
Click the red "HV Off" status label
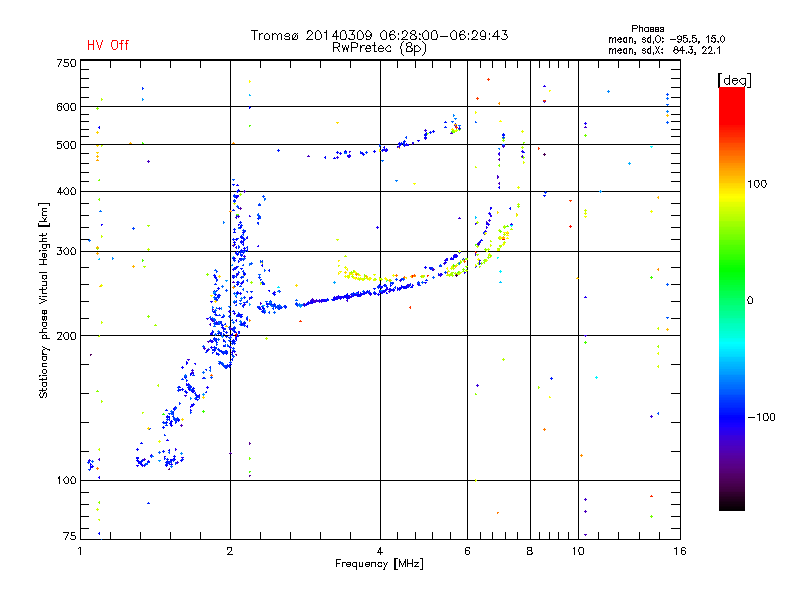[x=108, y=45]
